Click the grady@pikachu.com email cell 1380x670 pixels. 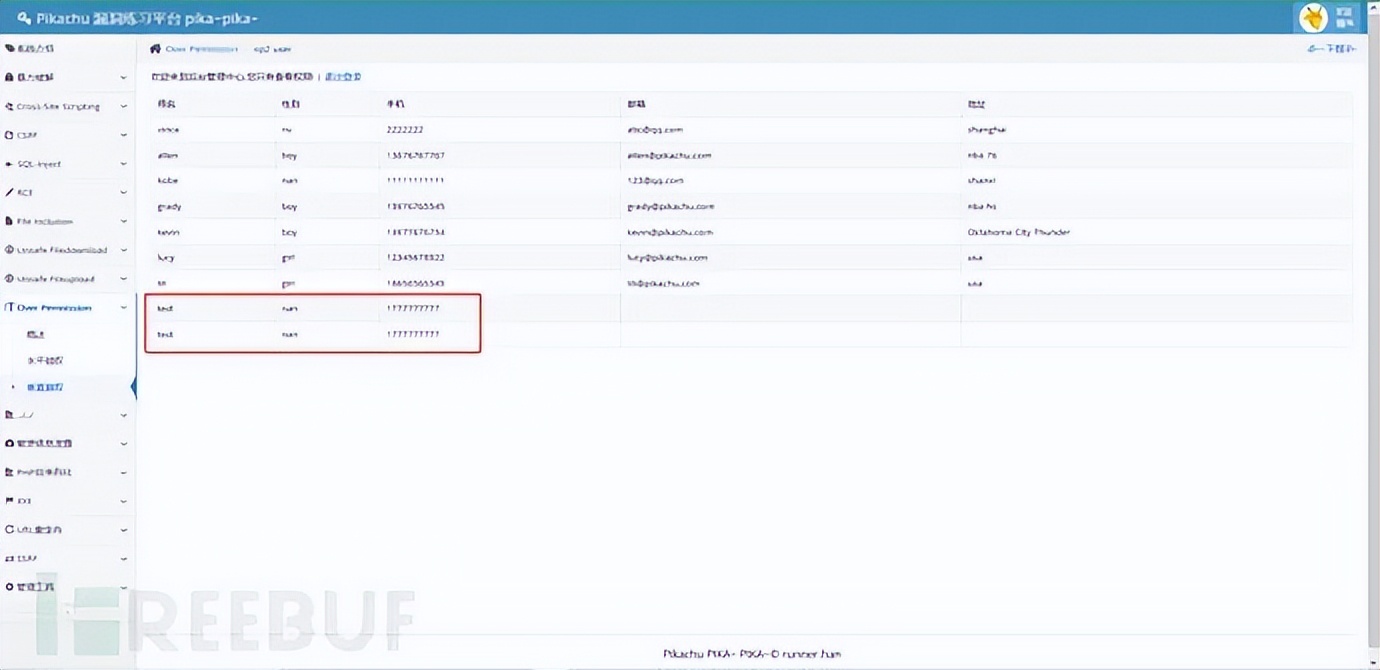(671, 206)
